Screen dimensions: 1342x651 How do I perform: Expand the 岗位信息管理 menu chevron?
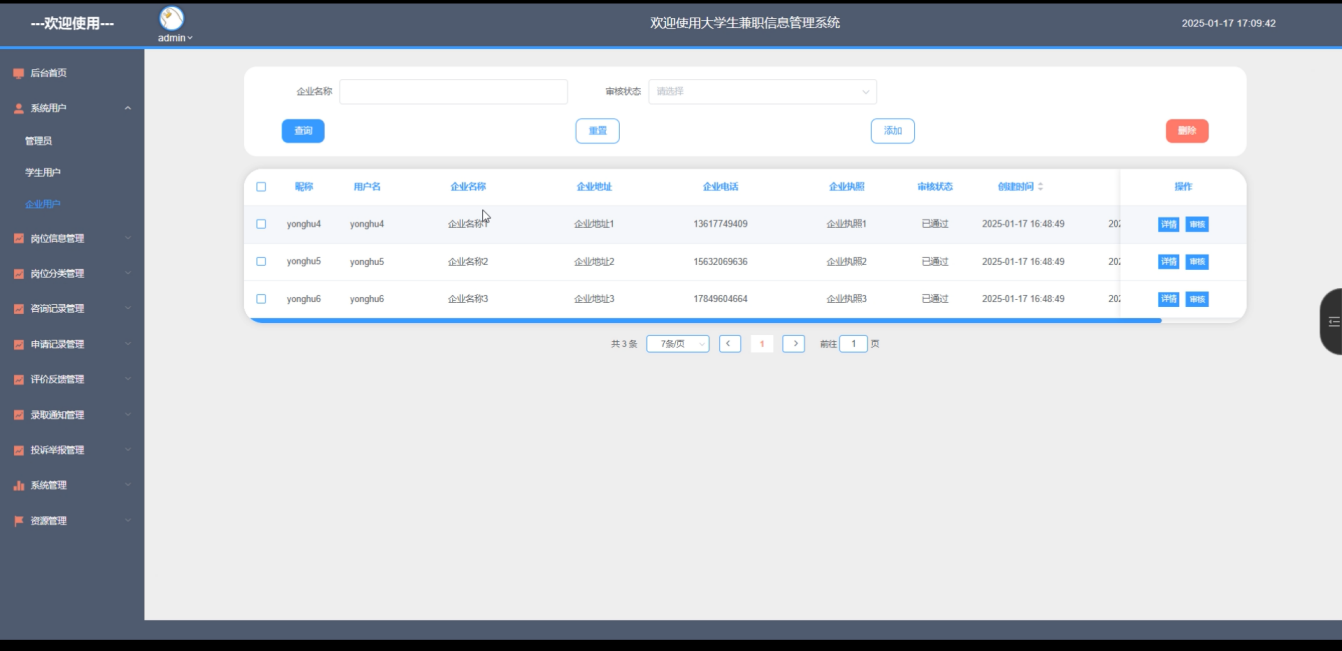(128, 238)
